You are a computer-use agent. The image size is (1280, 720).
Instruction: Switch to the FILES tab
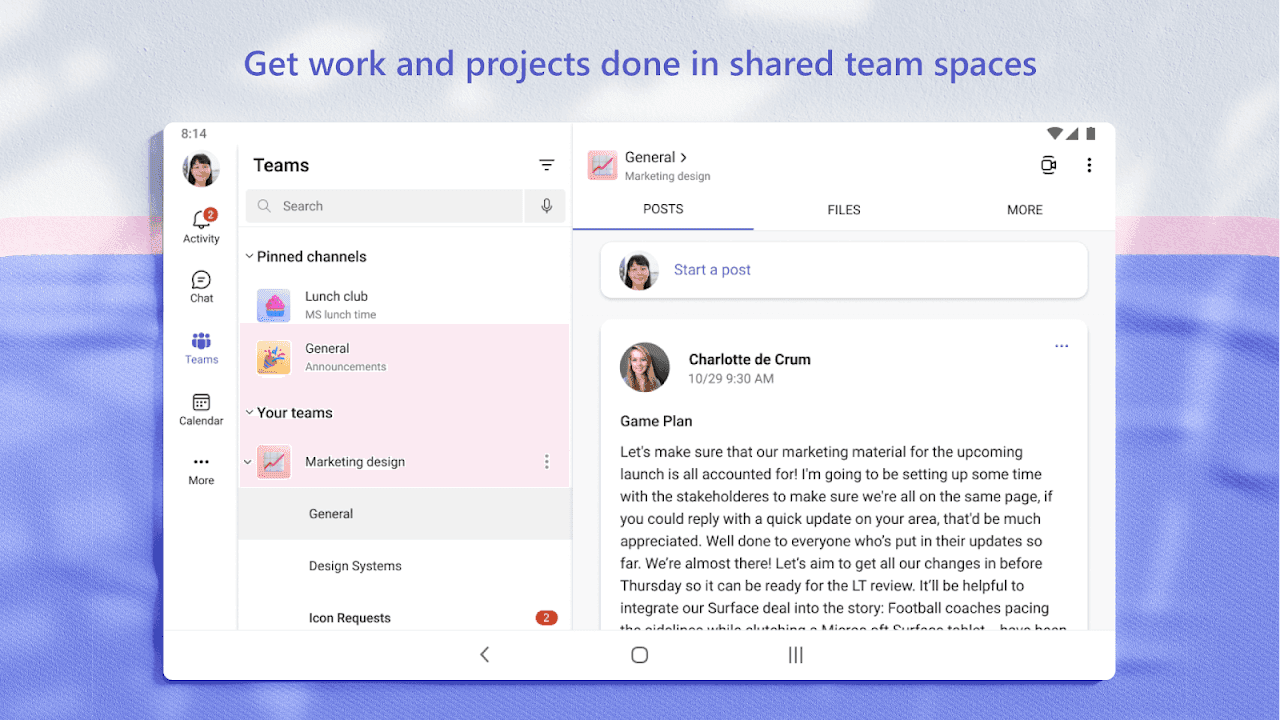tap(844, 209)
